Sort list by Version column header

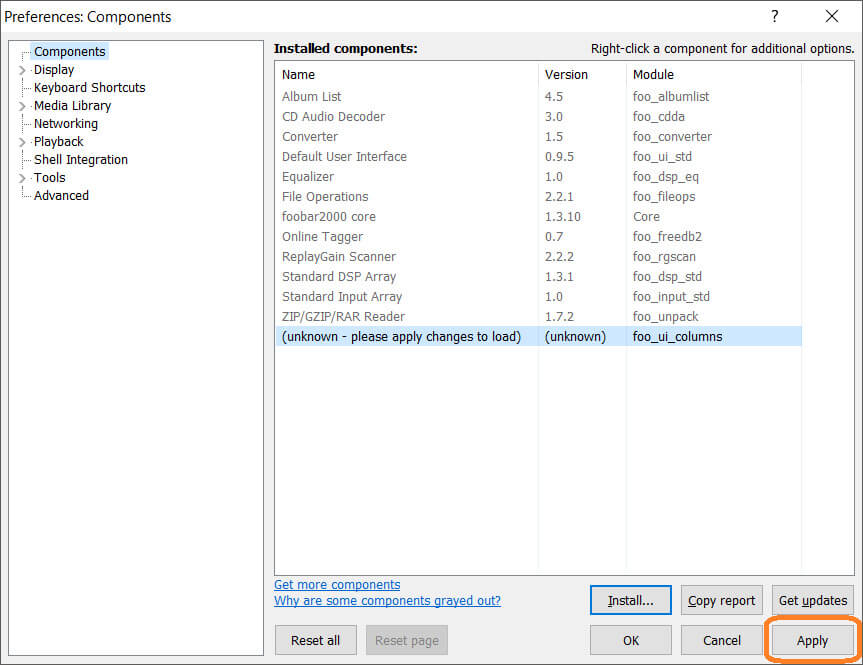582,74
